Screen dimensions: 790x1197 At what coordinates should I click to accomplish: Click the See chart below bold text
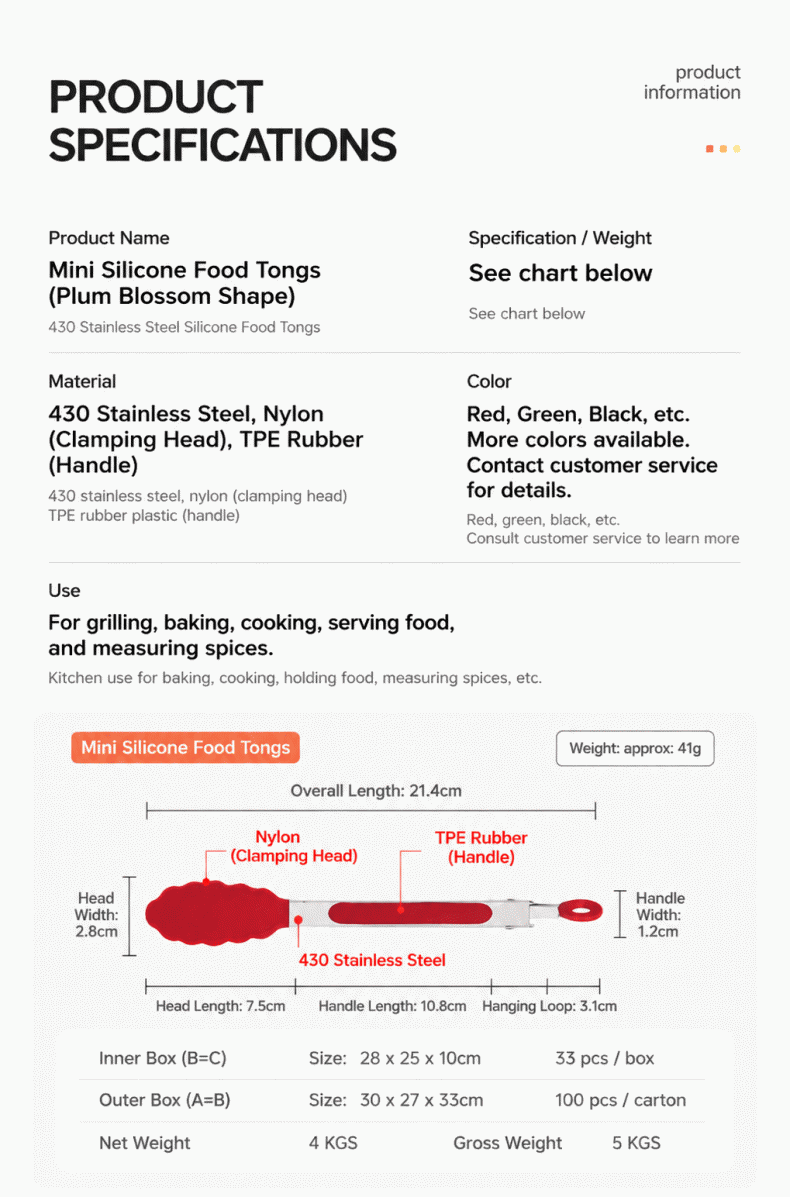pos(560,273)
